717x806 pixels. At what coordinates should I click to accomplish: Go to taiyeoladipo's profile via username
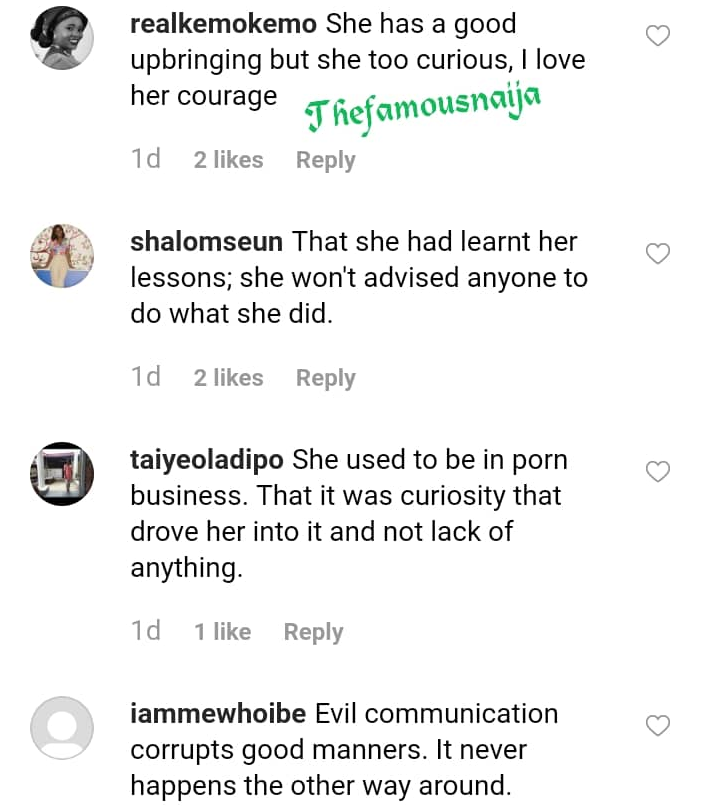[x=208, y=460]
